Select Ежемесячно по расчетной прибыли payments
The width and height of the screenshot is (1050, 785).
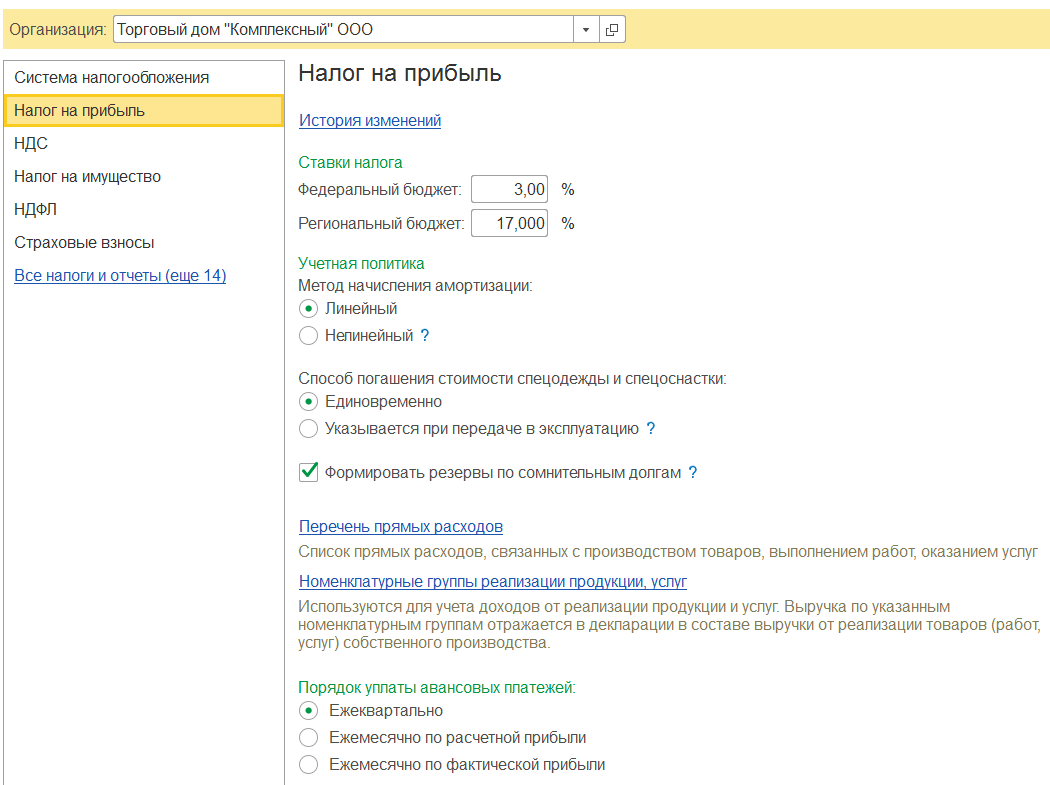tap(309, 738)
